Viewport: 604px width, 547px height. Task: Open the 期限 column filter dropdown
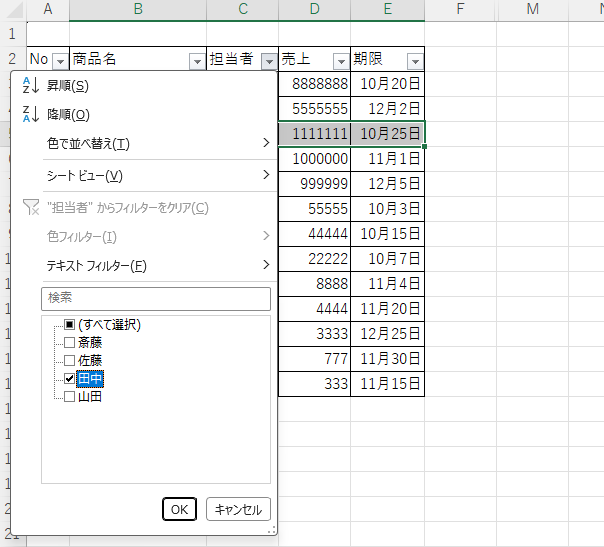point(415,61)
